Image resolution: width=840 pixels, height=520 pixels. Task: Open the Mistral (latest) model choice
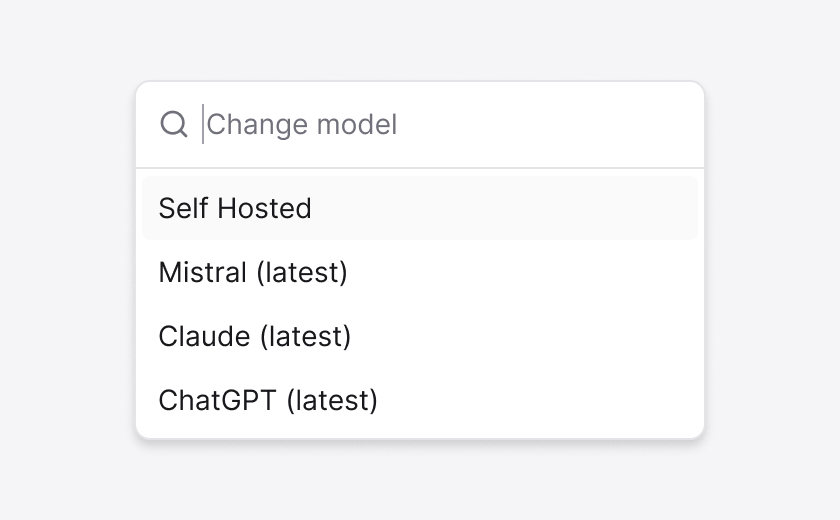(253, 272)
